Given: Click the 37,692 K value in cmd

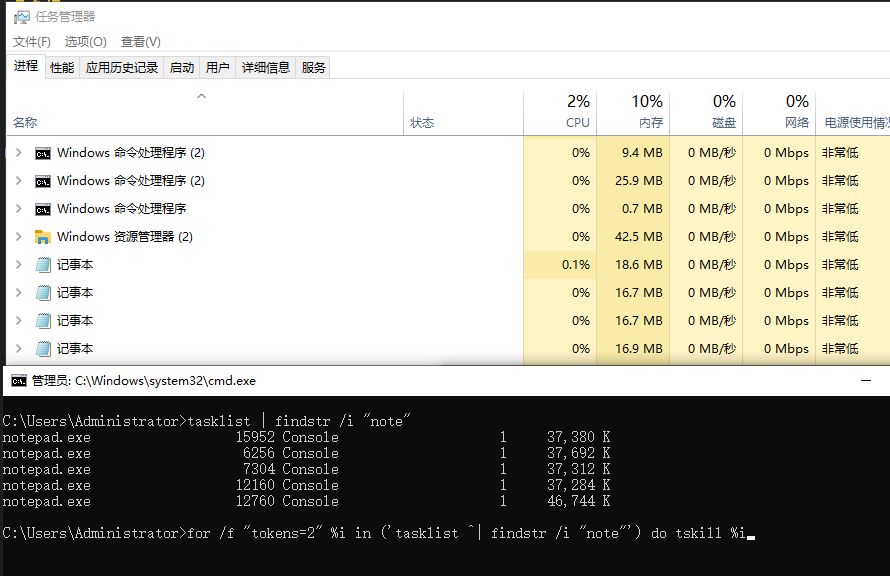Looking at the screenshot, I should click(x=578, y=453).
